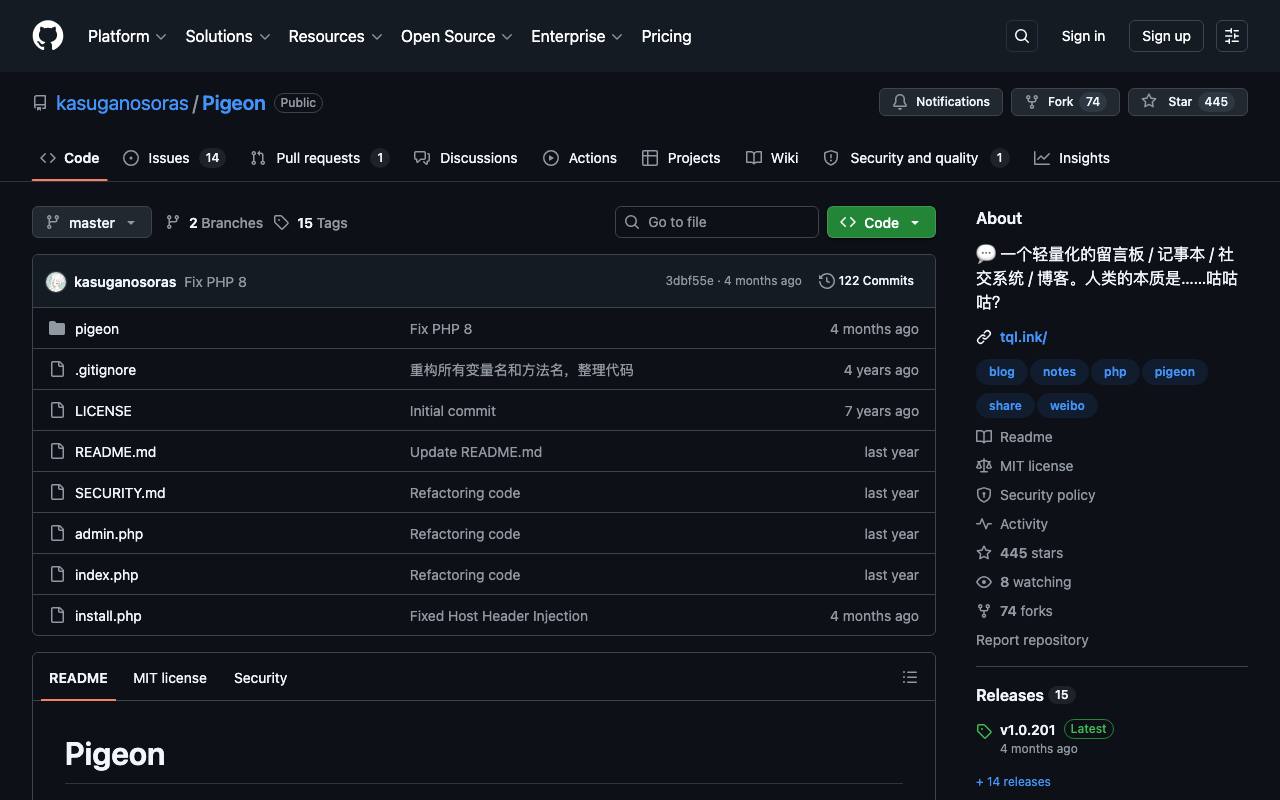This screenshot has width=1280, height=800.
Task: Open the Pricing page
Action: (666, 36)
